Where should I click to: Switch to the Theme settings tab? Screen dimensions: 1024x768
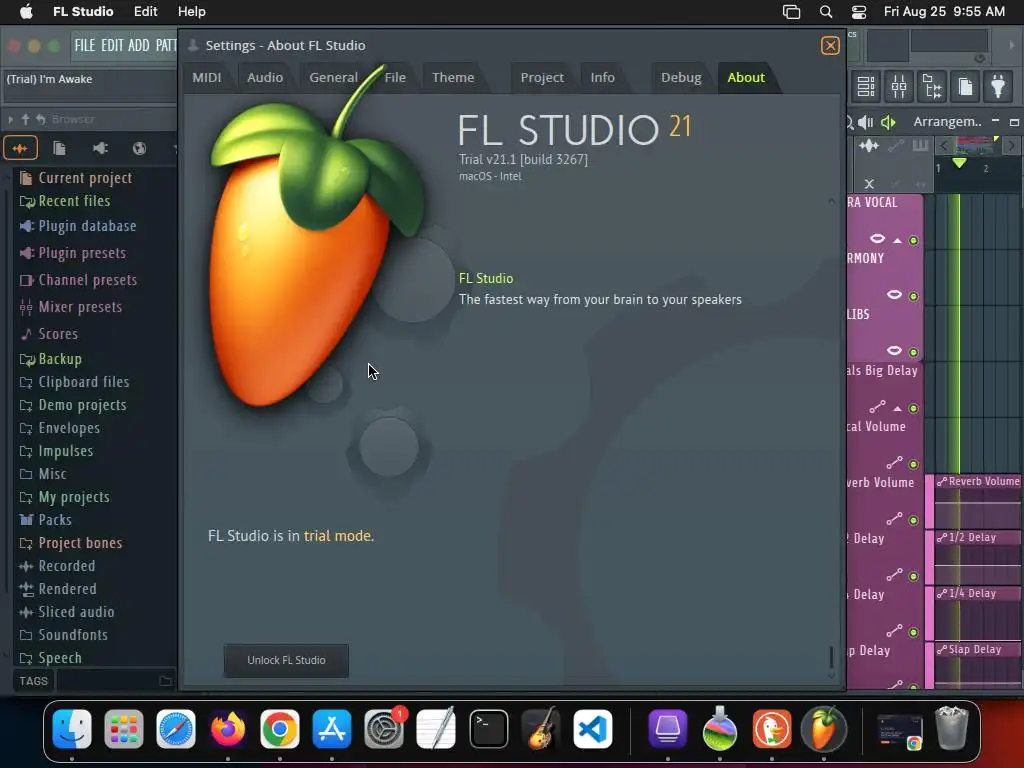tap(453, 78)
